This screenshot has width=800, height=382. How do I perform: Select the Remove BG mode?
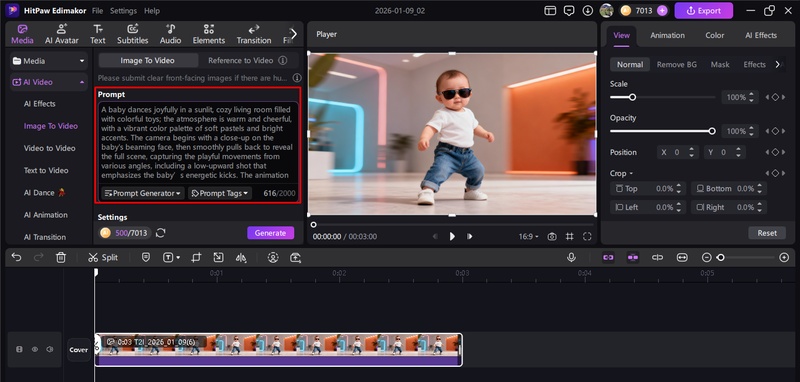click(677, 64)
